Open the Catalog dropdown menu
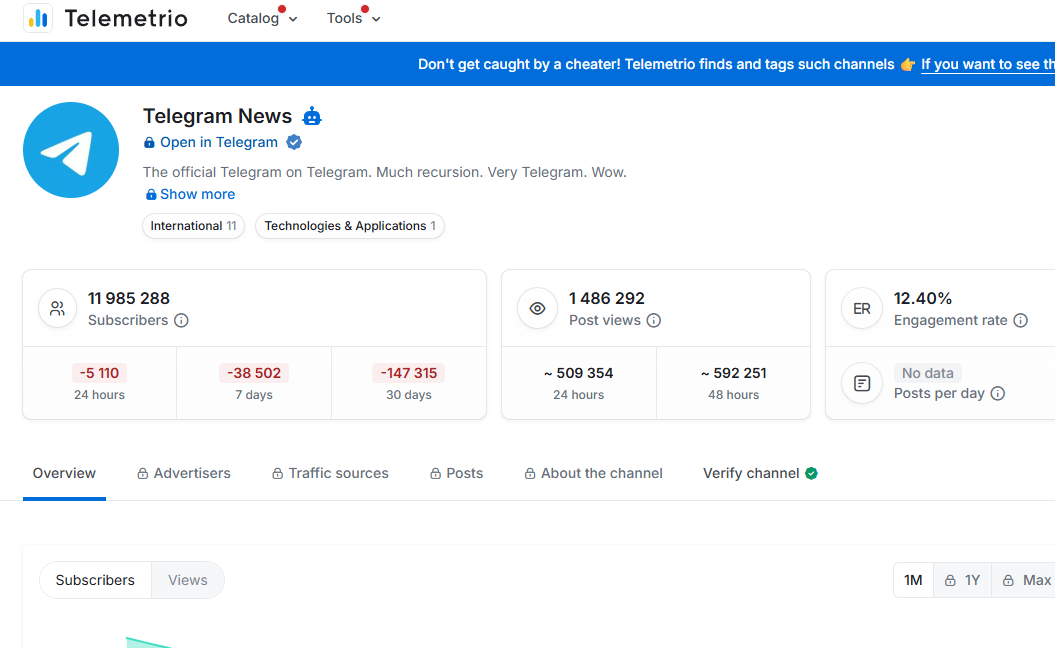The image size is (1055, 648). click(x=262, y=18)
